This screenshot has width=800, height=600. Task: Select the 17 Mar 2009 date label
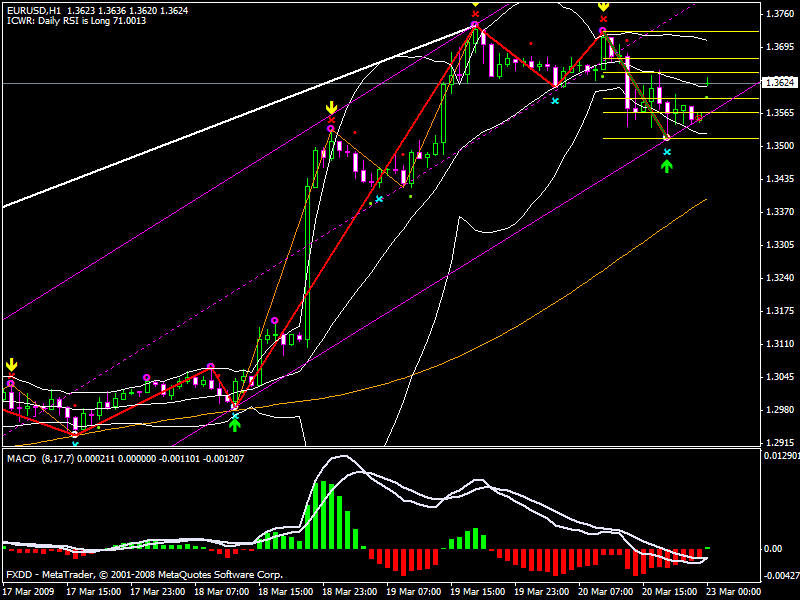click(x=28, y=590)
